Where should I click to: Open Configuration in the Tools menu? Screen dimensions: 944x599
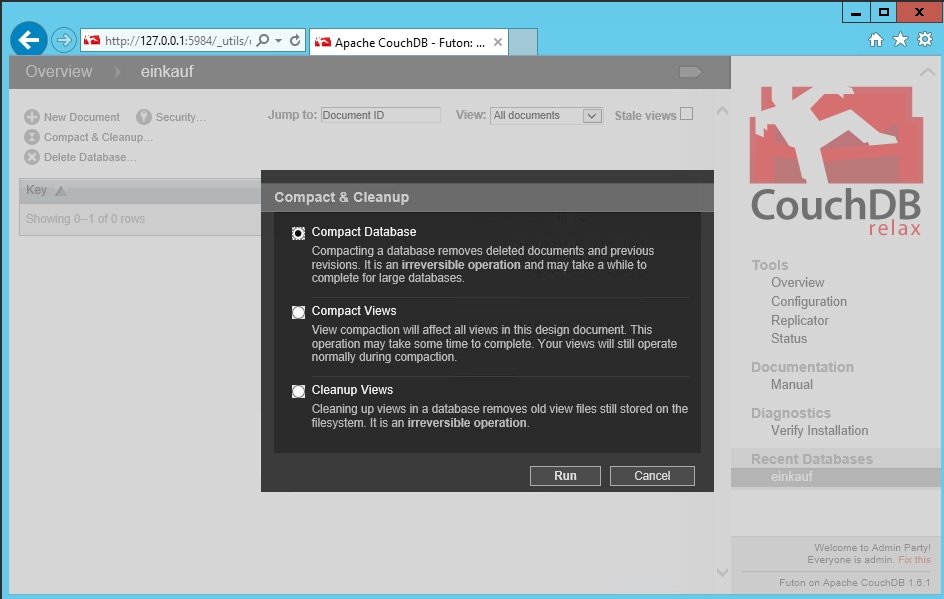(808, 301)
